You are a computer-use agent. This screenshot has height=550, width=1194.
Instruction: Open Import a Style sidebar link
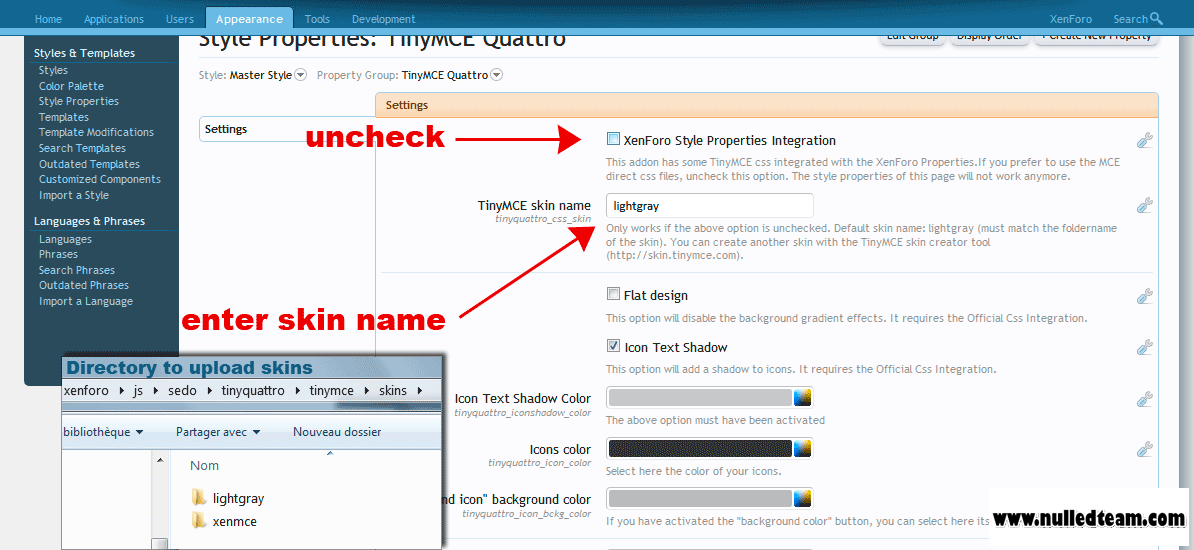point(74,195)
